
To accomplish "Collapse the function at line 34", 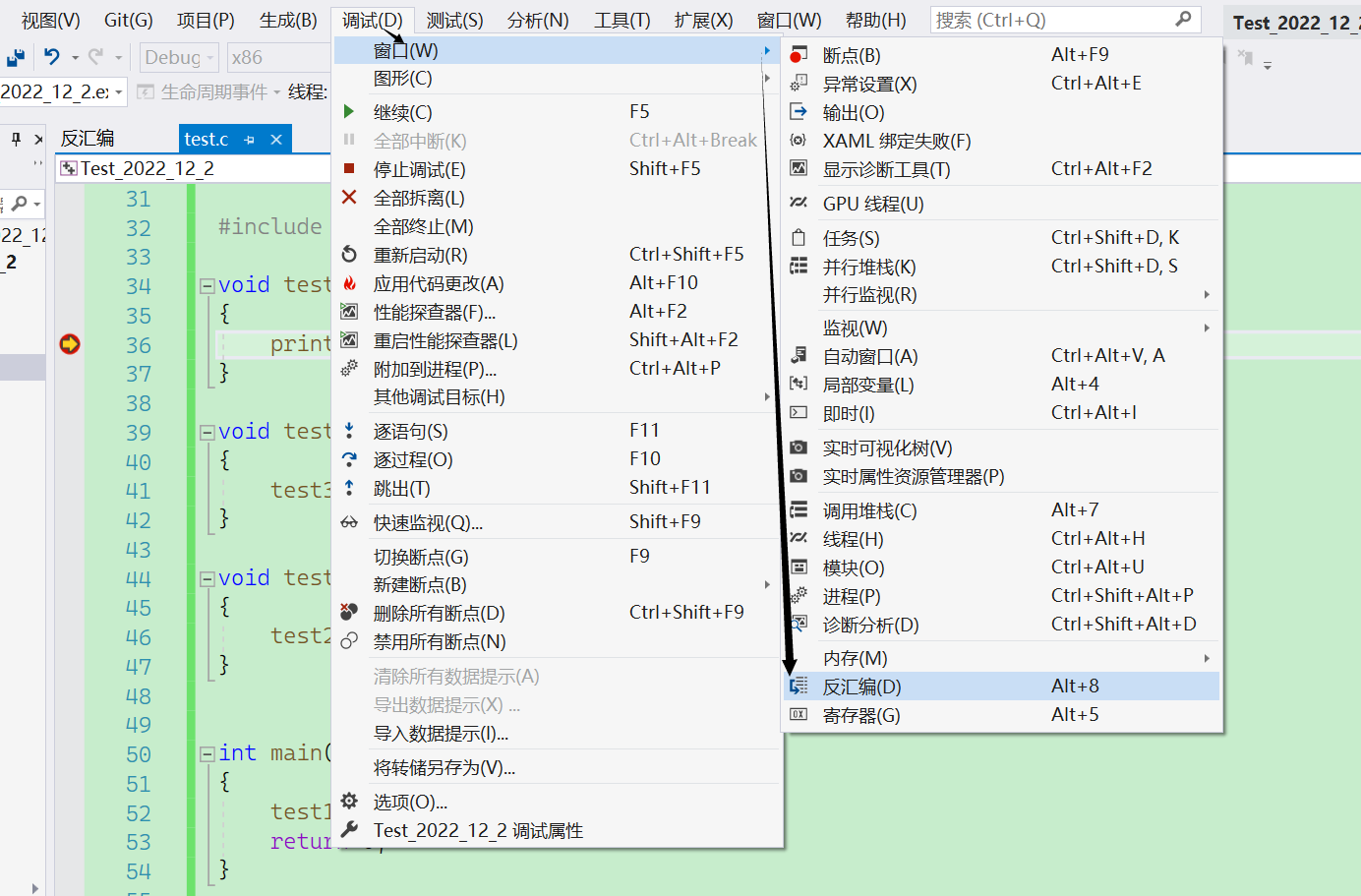I will [207, 286].
